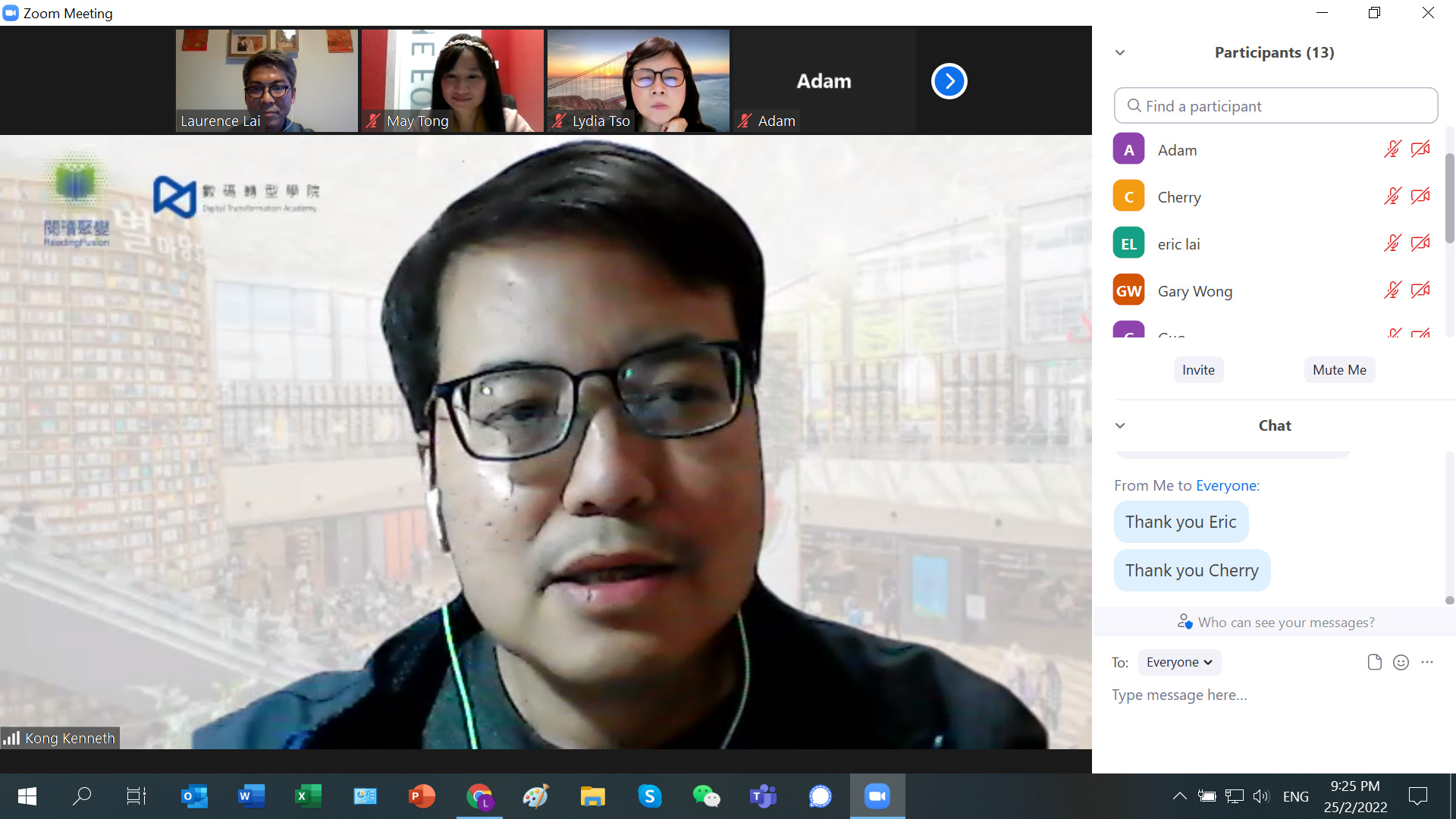The height and width of the screenshot is (819, 1456).
Task: Click Cherry's camera-off icon
Action: pos(1420,196)
